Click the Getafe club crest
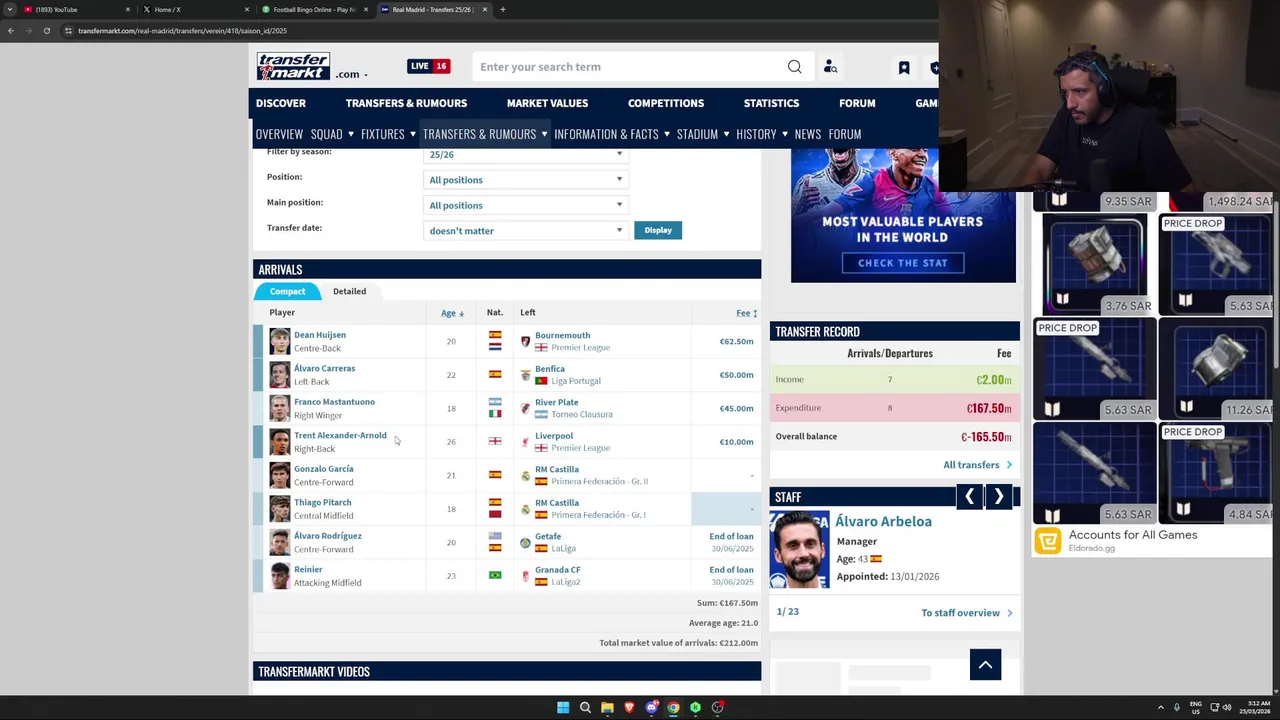The image size is (1280, 720). pos(526,542)
